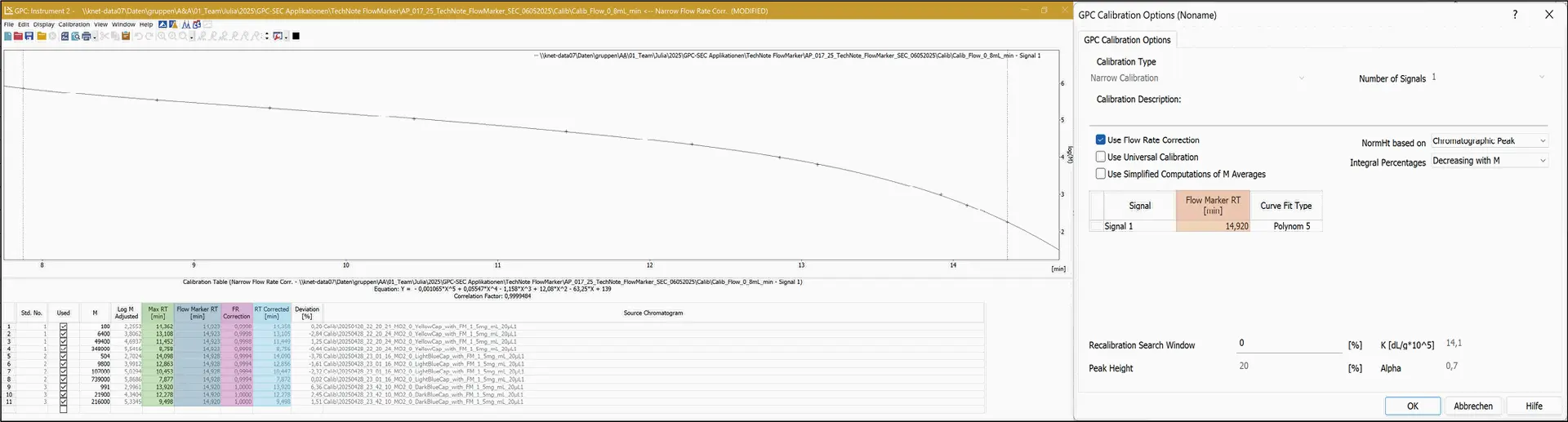Click the help question mark in dialog title

point(1515,15)
